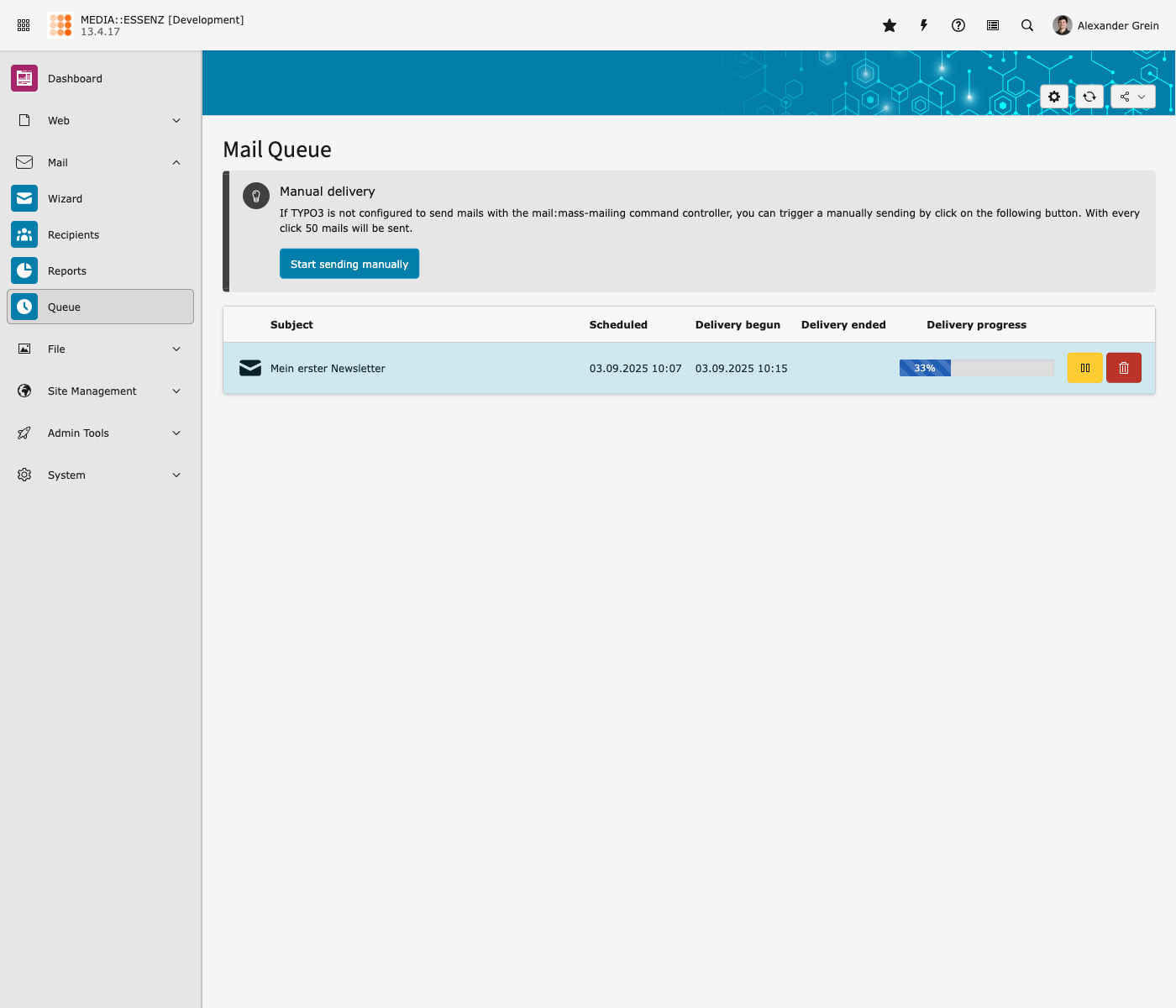Click the 33% delivery progress bar

(976, 368)
